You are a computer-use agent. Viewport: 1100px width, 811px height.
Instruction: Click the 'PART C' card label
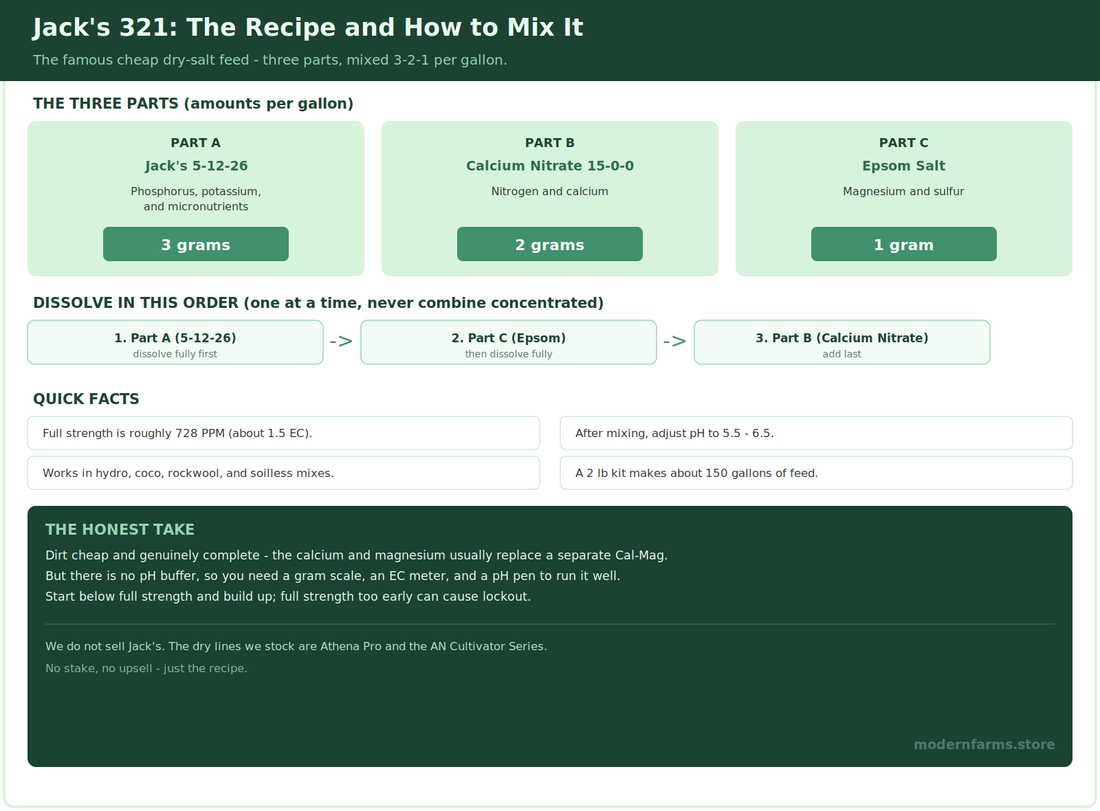tap(904, 142)
